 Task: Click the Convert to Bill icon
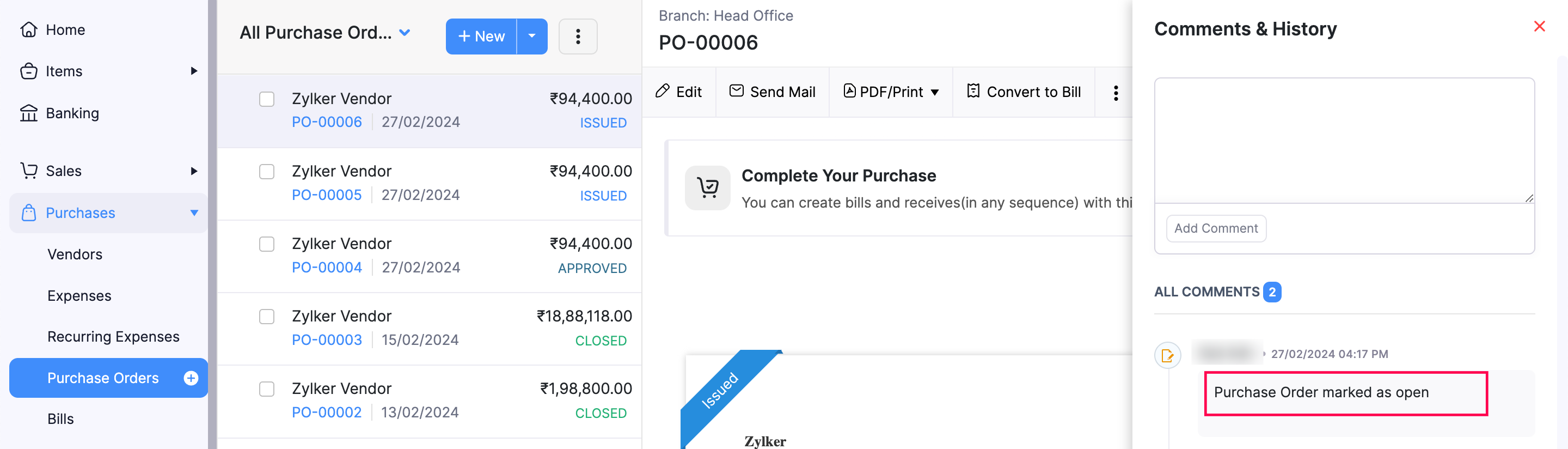(973, 92)
